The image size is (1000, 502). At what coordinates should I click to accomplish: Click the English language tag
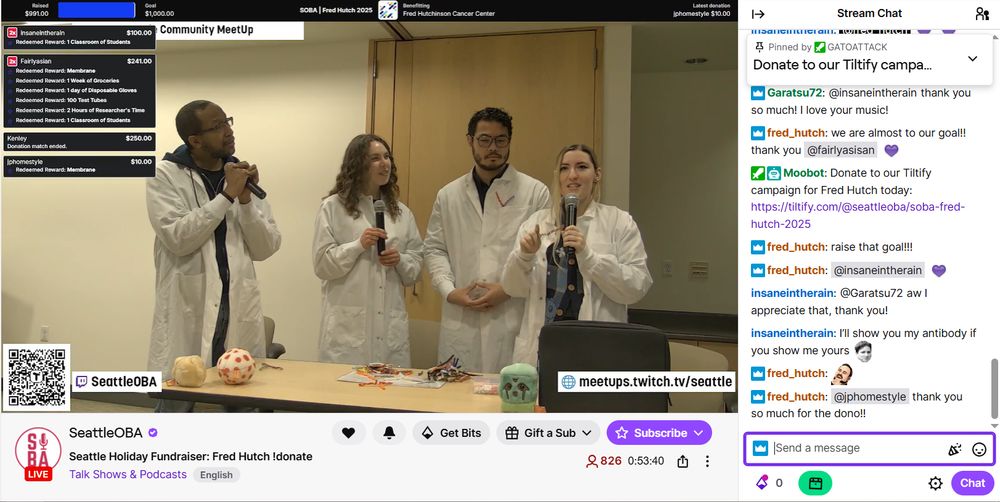[216, 475]
